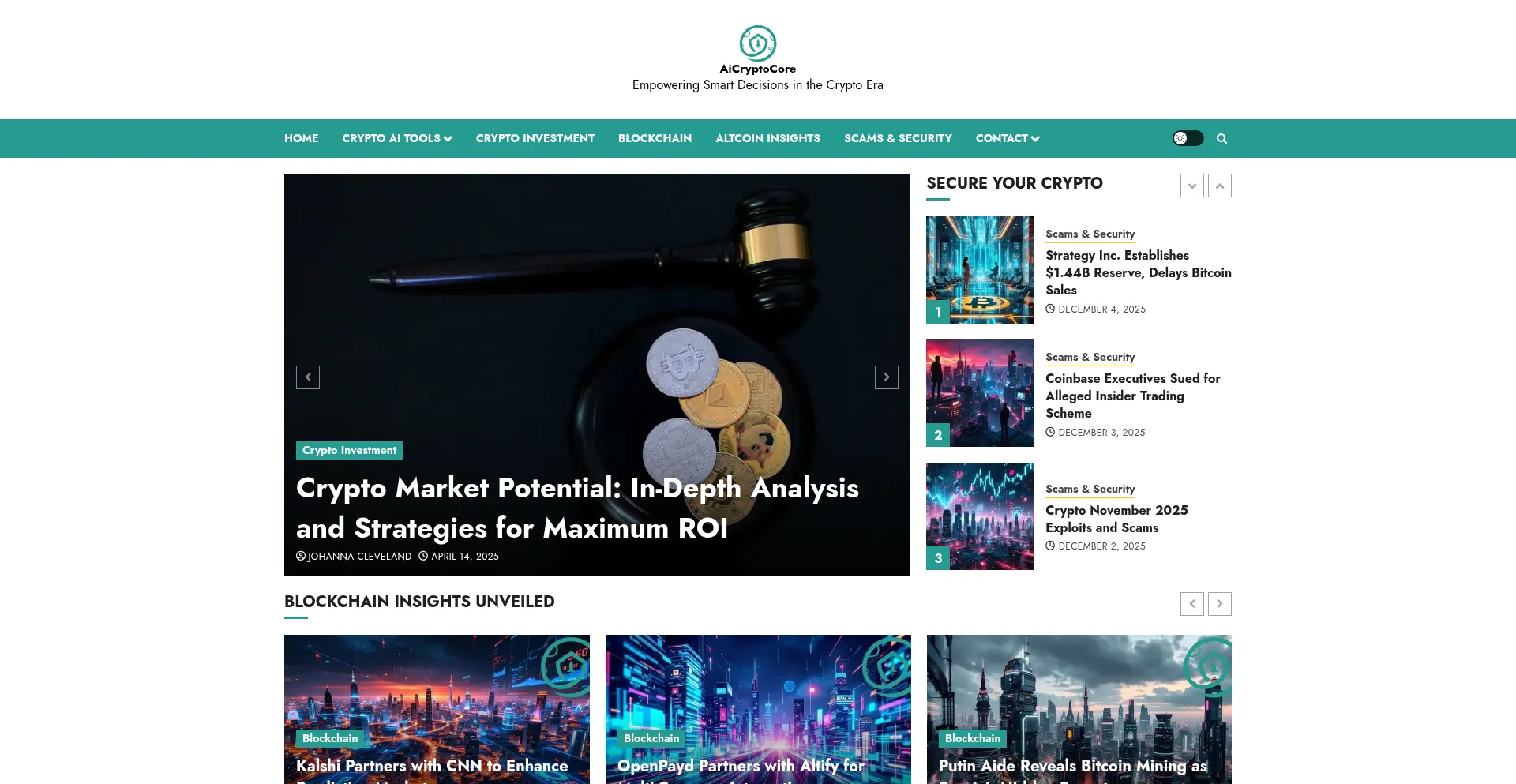
Task: Open Crypto November 2025 Exploits thumbnail
Action: tap(979, 516)
